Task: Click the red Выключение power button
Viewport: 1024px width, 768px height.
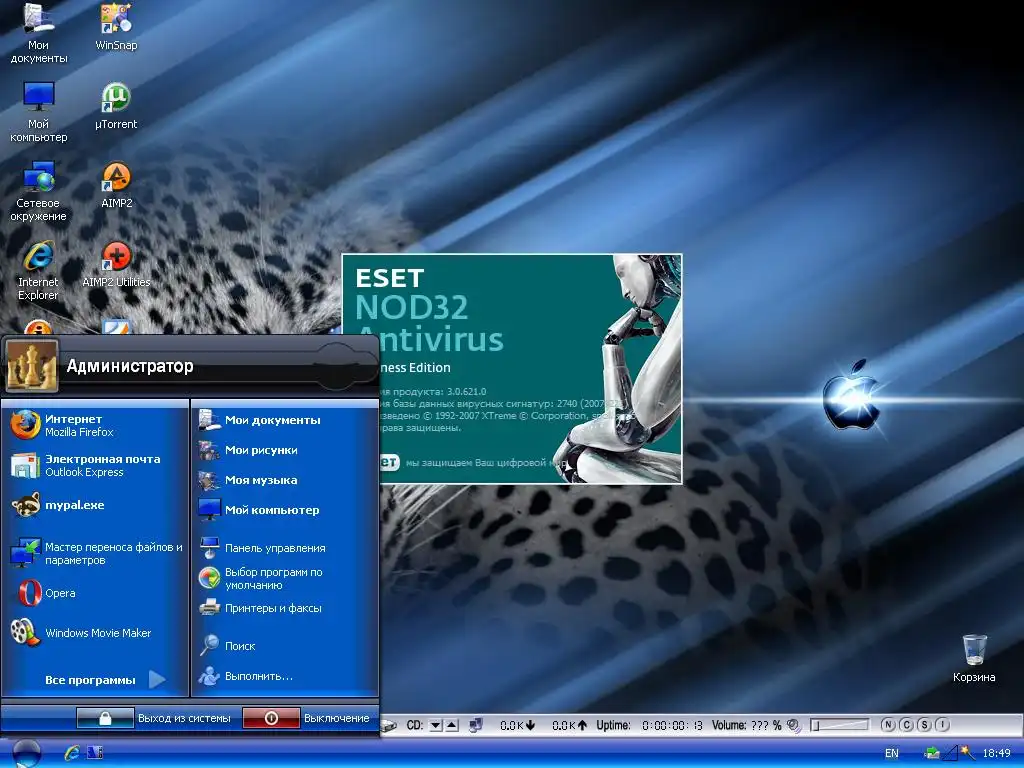Action: pos(271,718)
